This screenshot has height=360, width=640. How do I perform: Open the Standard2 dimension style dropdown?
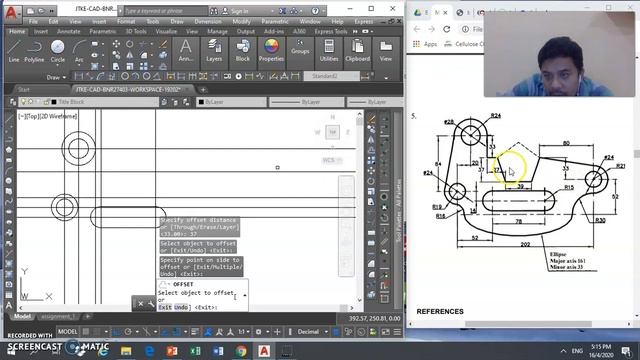tap(331, 76)
